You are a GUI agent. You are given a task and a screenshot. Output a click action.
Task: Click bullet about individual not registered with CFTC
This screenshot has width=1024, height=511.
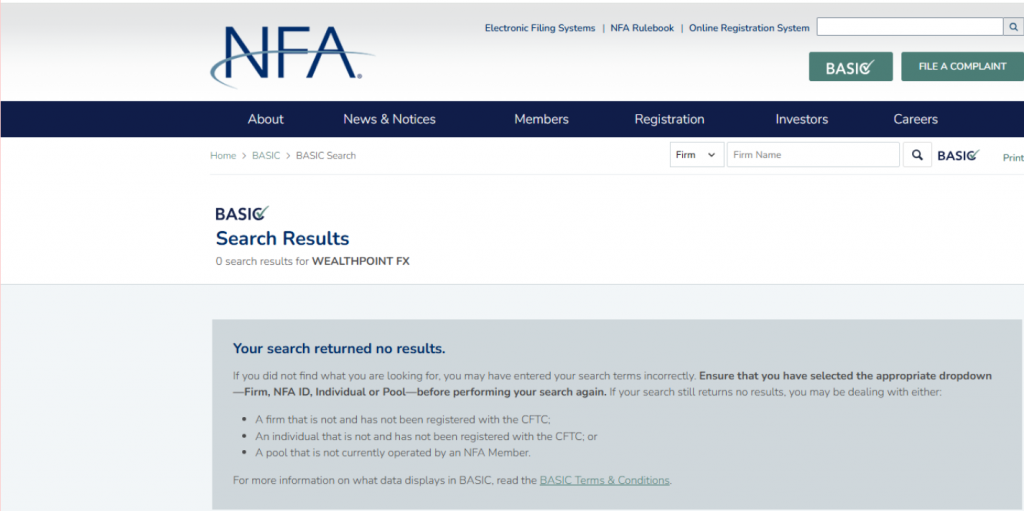coord(426,437)
